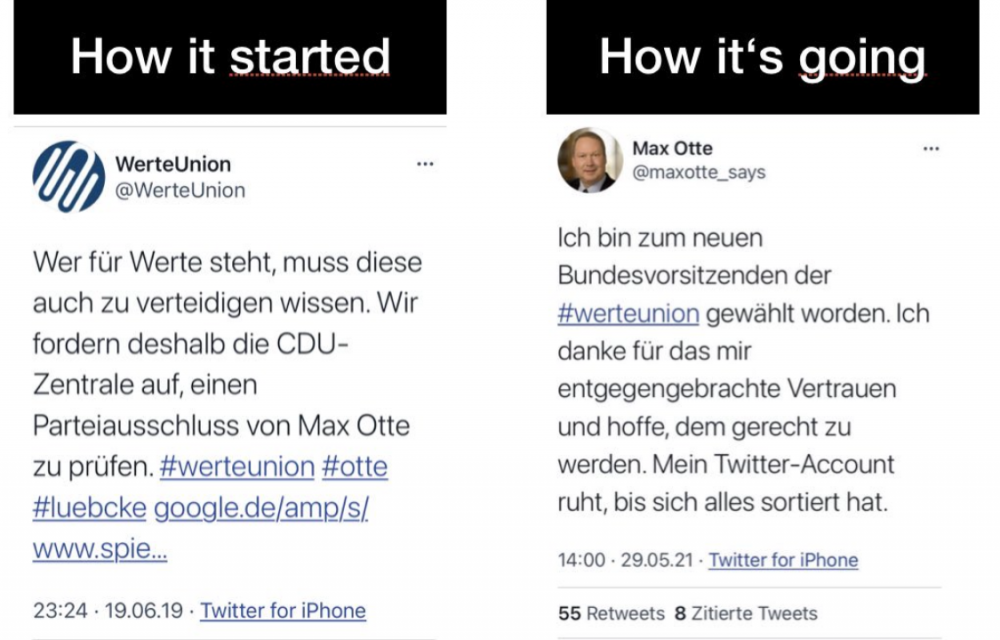This screenshot has width=1000, height=640.
Task: View the 55 Retweets list
Action: pyautogui.click(x=611, y=613)
